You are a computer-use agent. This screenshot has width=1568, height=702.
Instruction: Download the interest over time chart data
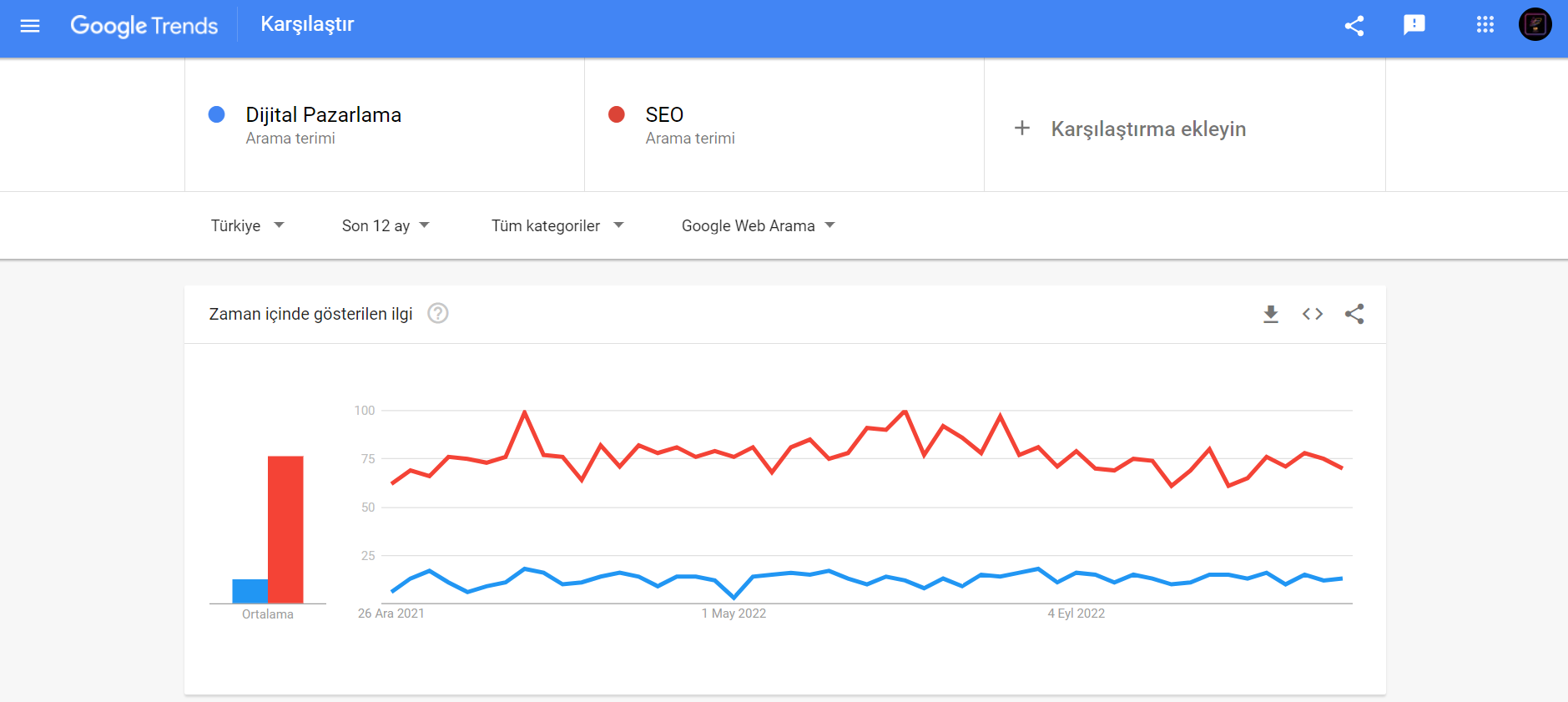click(x=1271, y=314)
